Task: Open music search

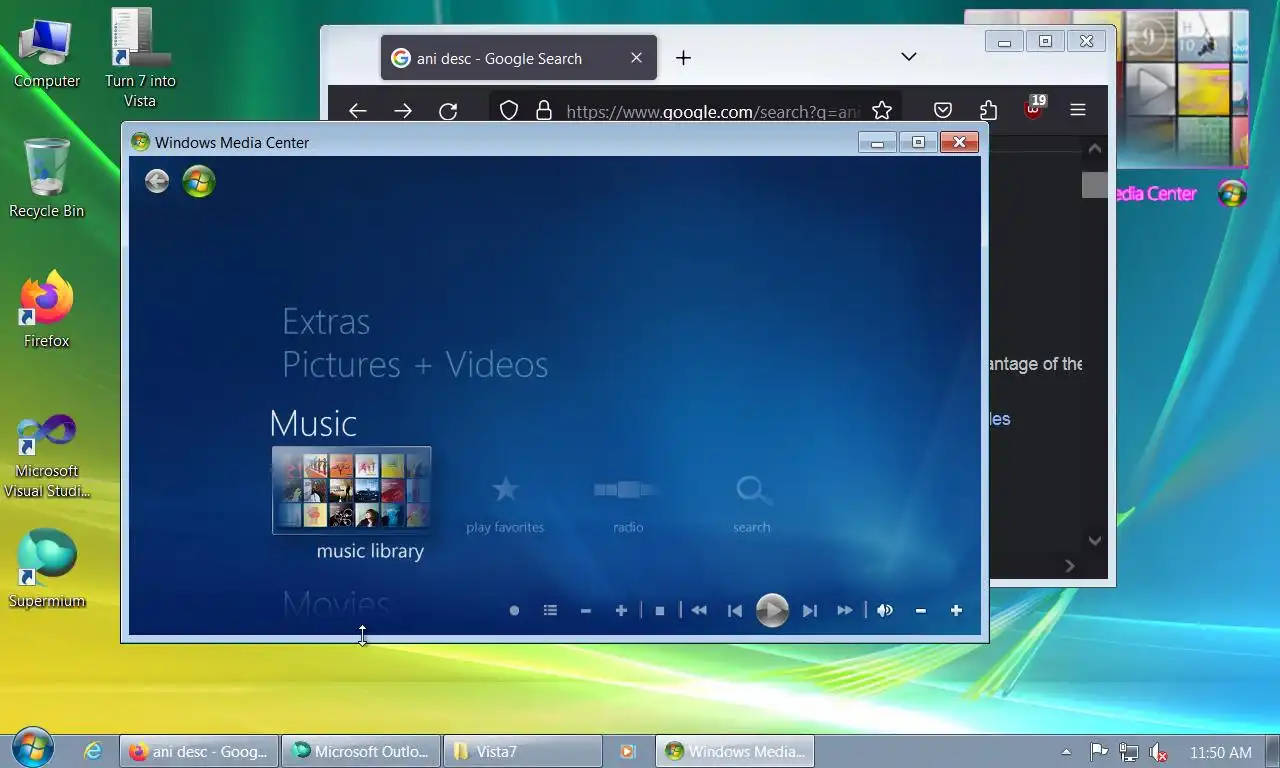Action: click(x=752, y=490)
